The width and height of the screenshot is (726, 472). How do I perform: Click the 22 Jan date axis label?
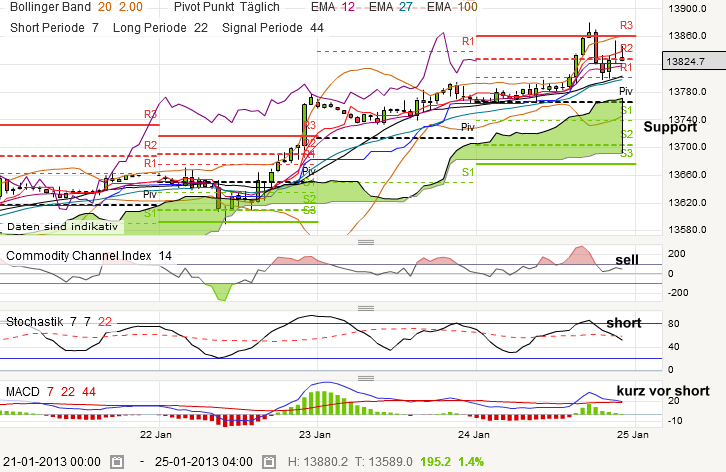click(156, 434)
